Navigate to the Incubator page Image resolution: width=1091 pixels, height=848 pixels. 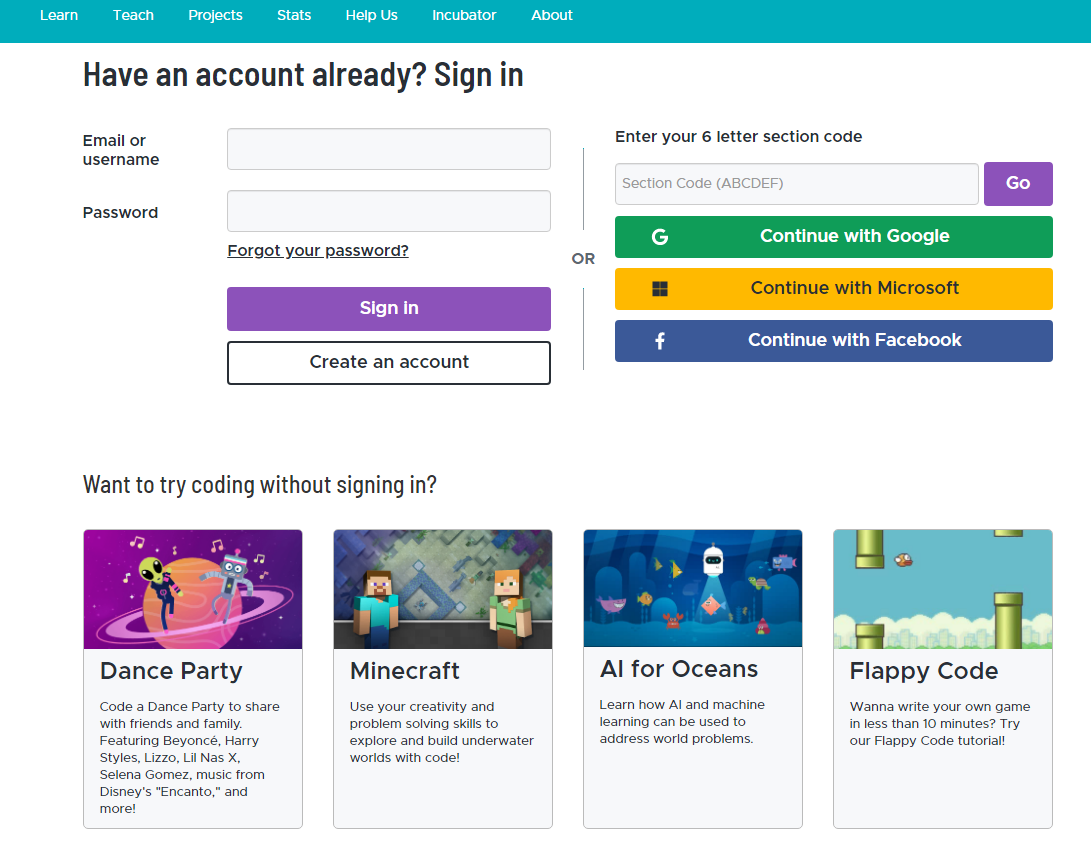[464, 15]
